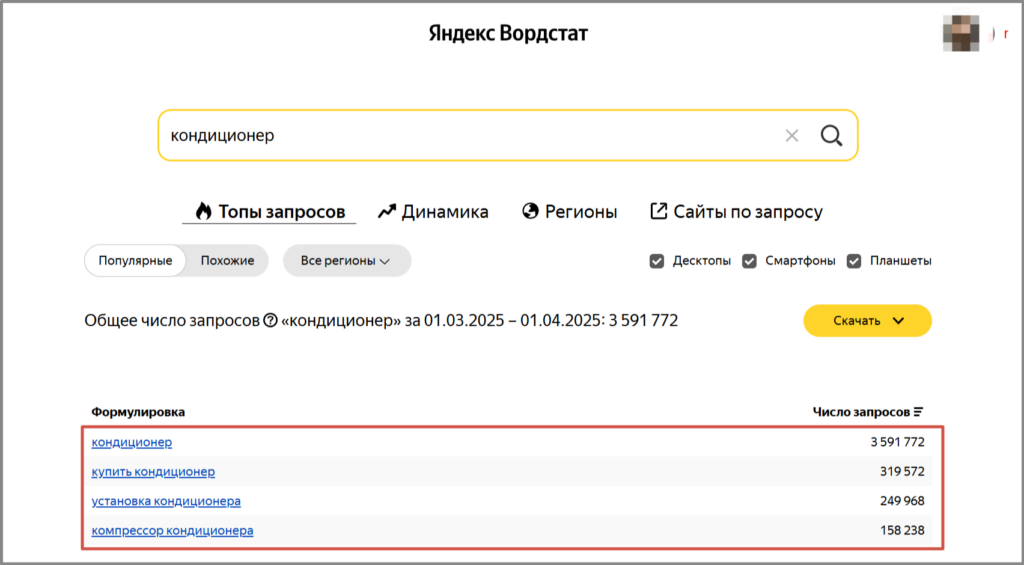The image size is (1024, 565).
Task: Switch to the Похожие queries toggle
Action: 227,261
